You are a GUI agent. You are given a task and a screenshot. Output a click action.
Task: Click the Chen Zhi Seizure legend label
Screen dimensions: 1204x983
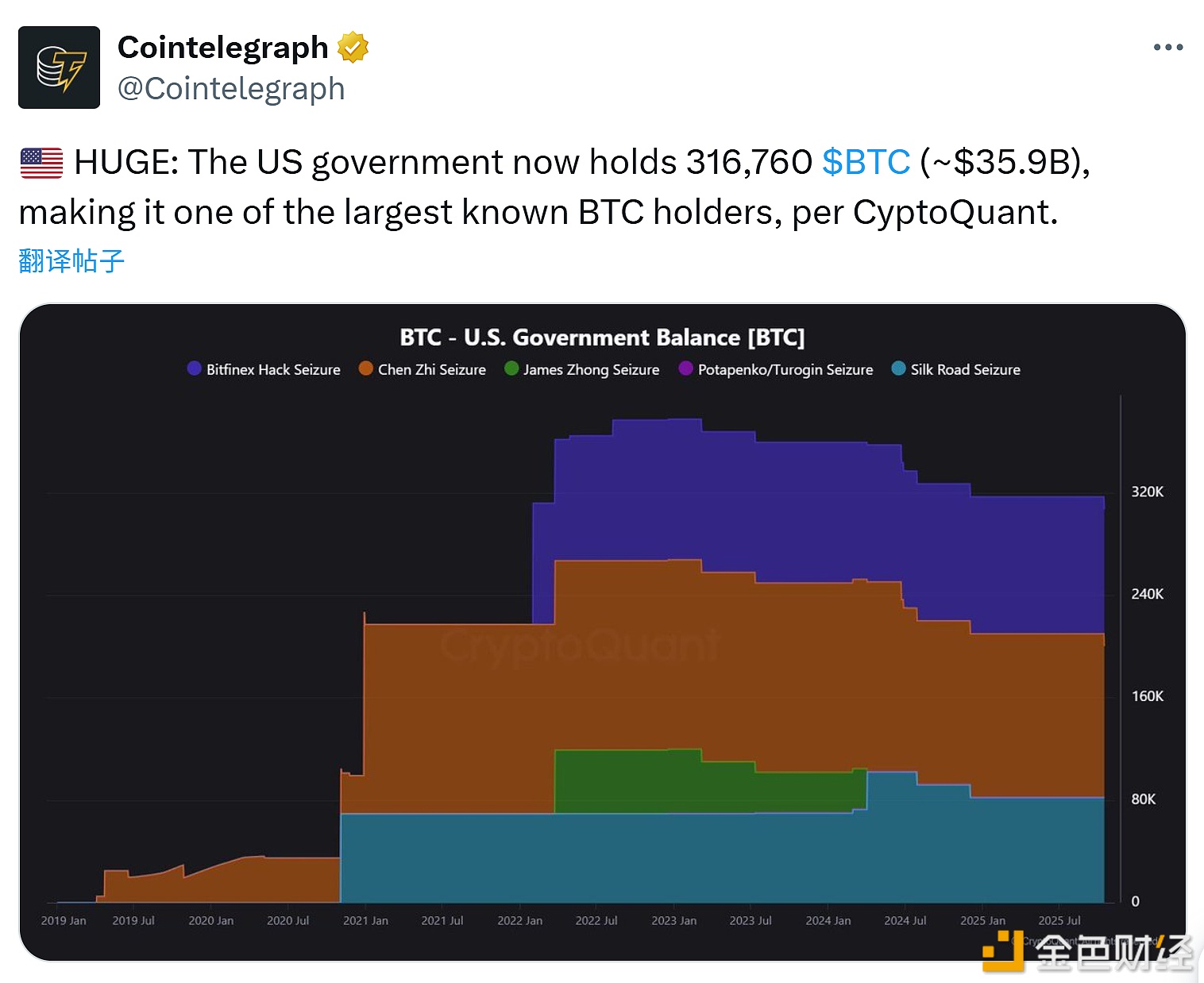click(x=431, y=369)
